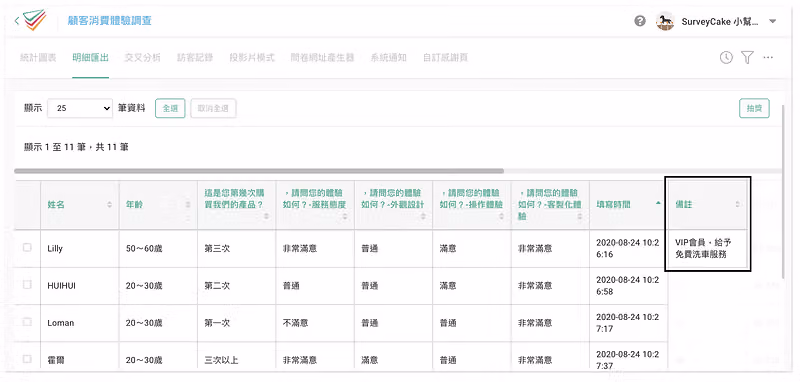The width and height of the screenshot is (800, 382).
Task: Expand the account dropdown arrow
Action: pyautogui.click(x=772, y=21)
